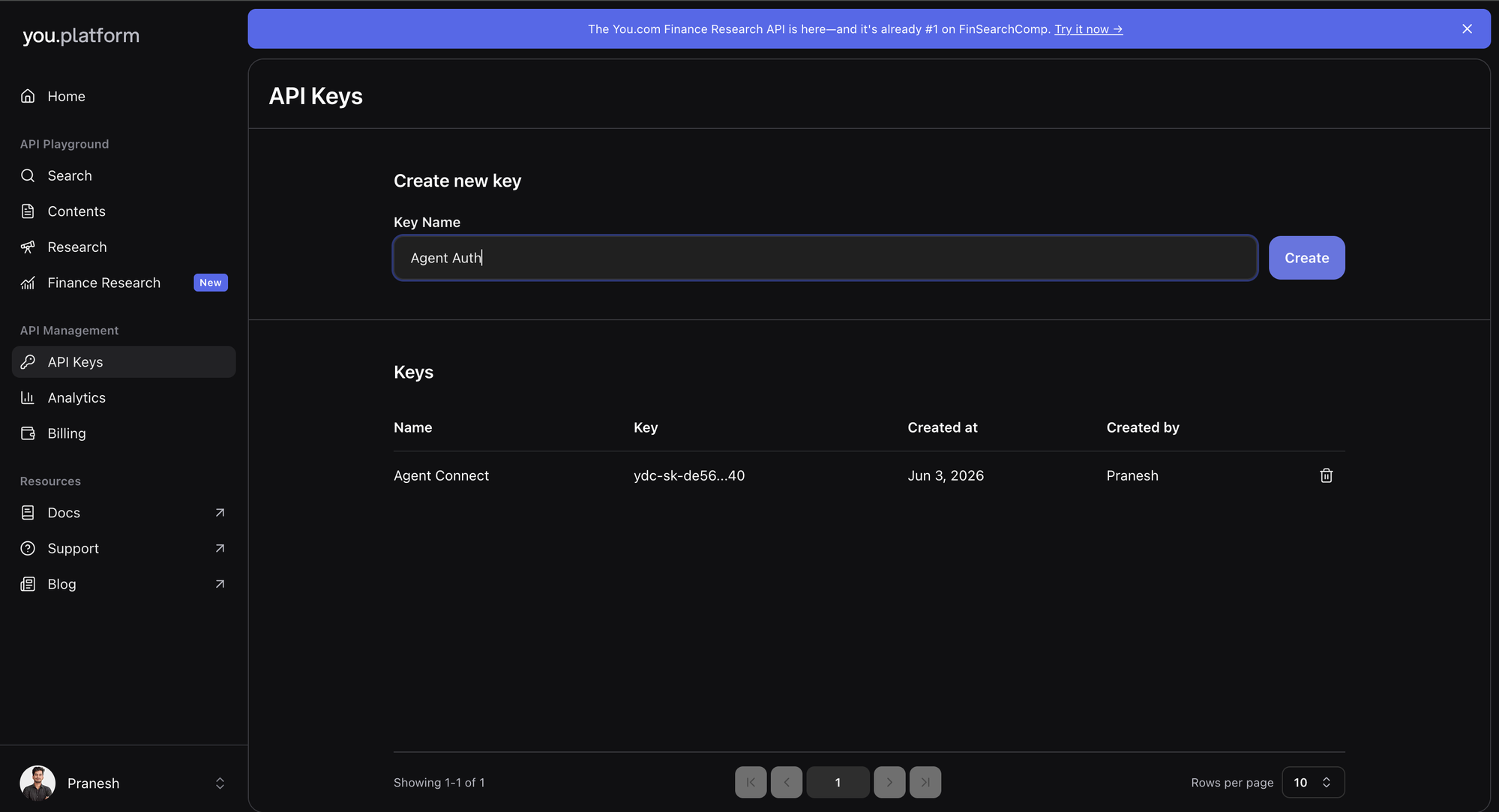Screen dimensions: 1499x812
Task: Delete the Agent Connect key via trash icon
Action: pyautogui.click(x=1326, y=475)
